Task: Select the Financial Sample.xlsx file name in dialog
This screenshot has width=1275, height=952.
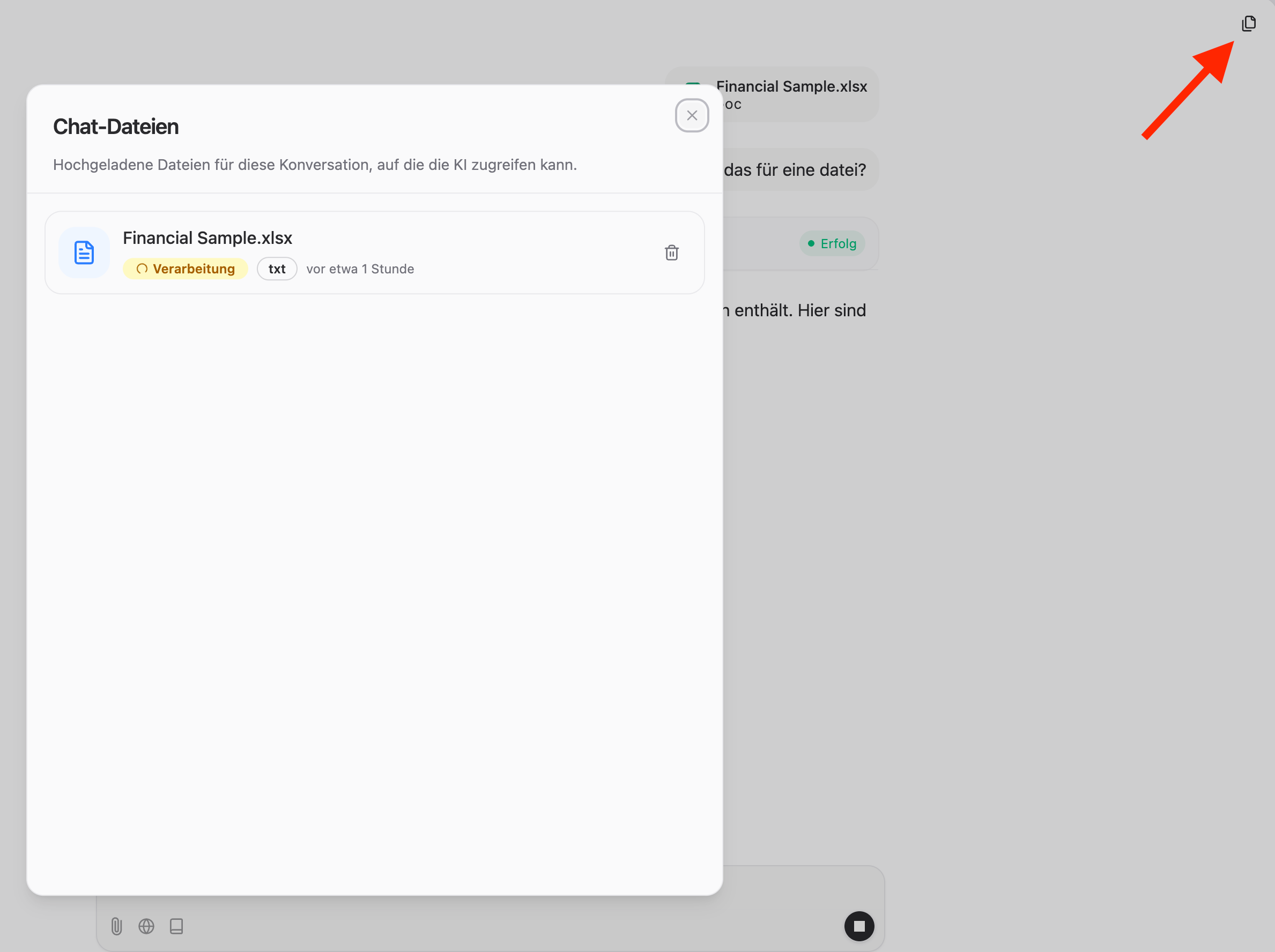Action: coord(207,238)
